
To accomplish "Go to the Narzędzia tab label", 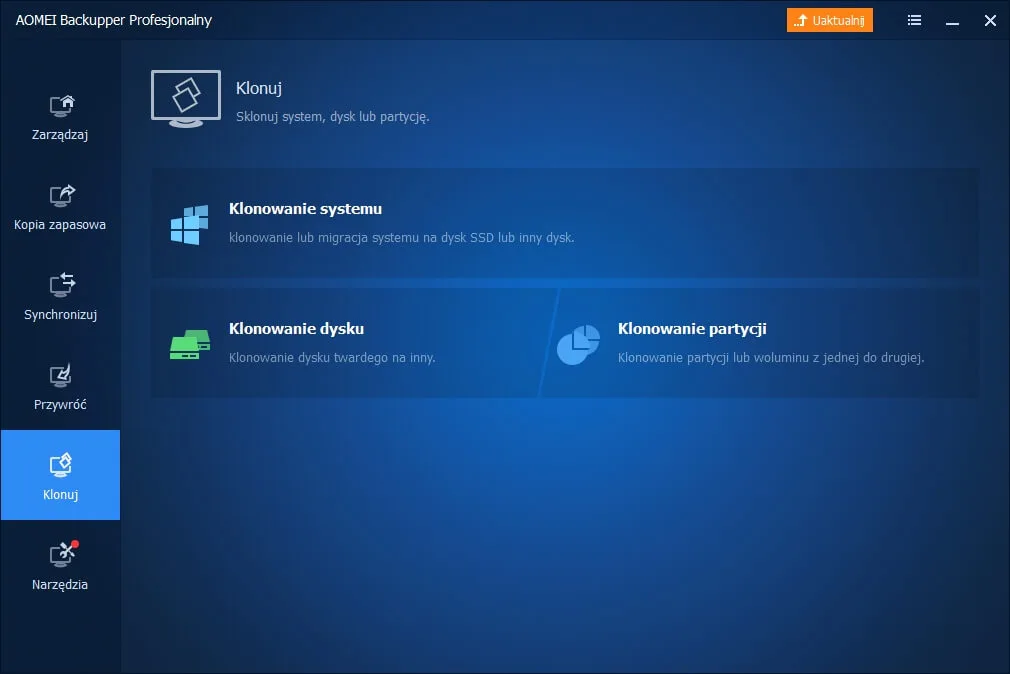I will [60, 585].
